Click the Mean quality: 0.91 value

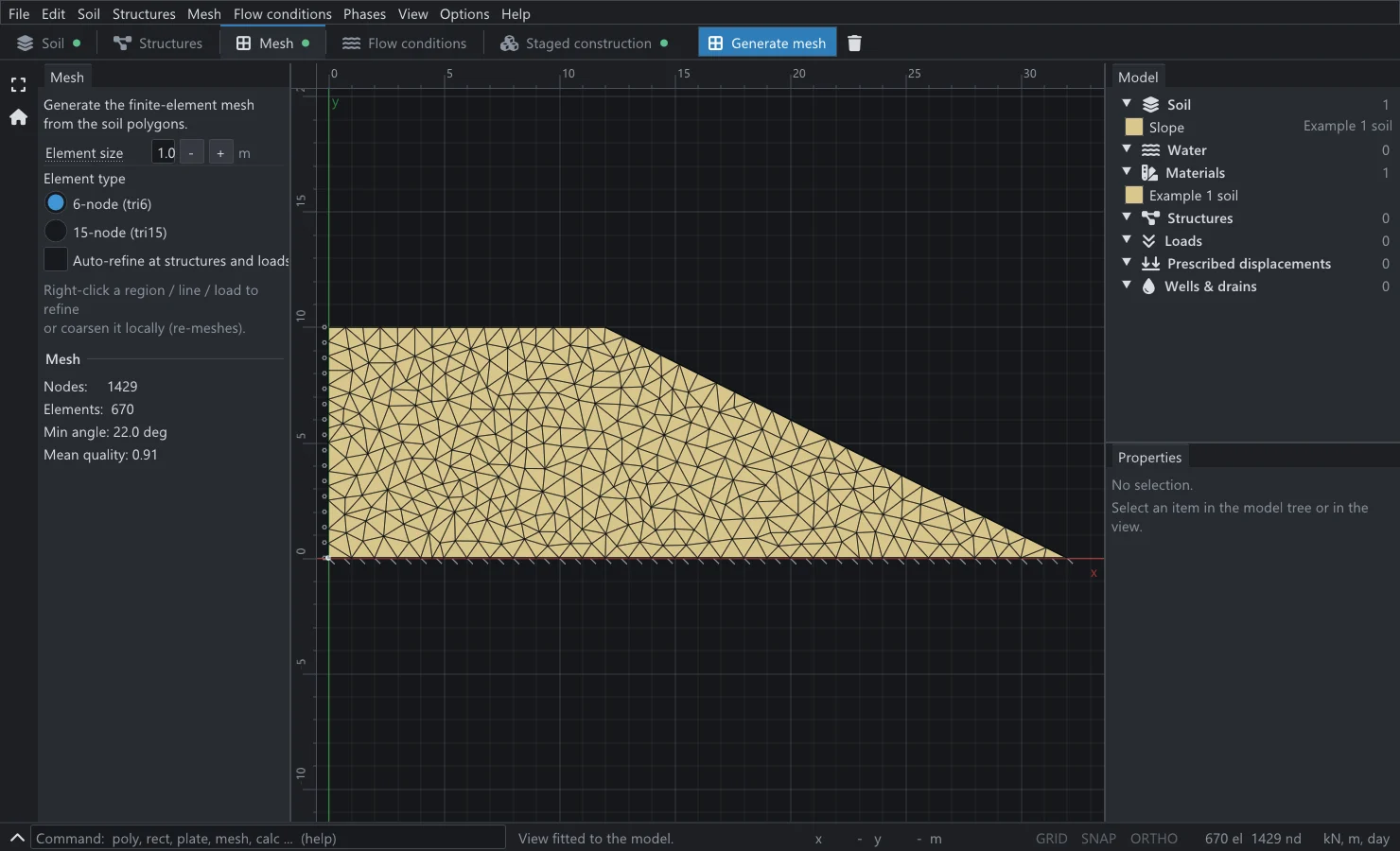(x=100, y=455)
